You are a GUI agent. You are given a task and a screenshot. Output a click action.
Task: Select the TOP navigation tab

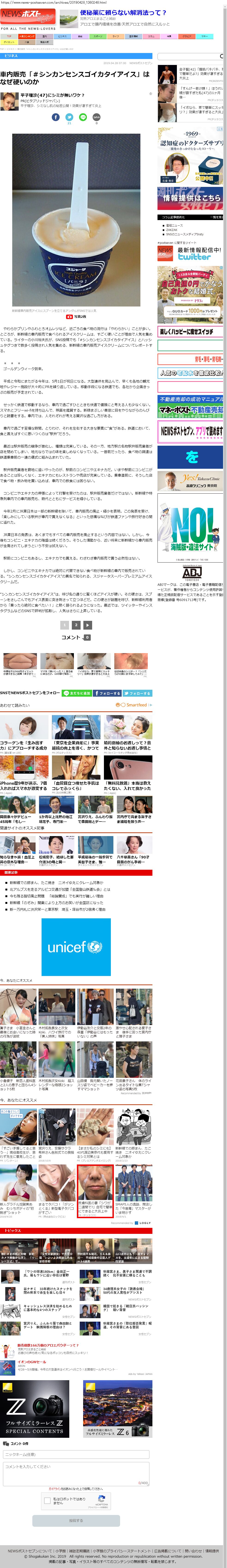(9, 36)
